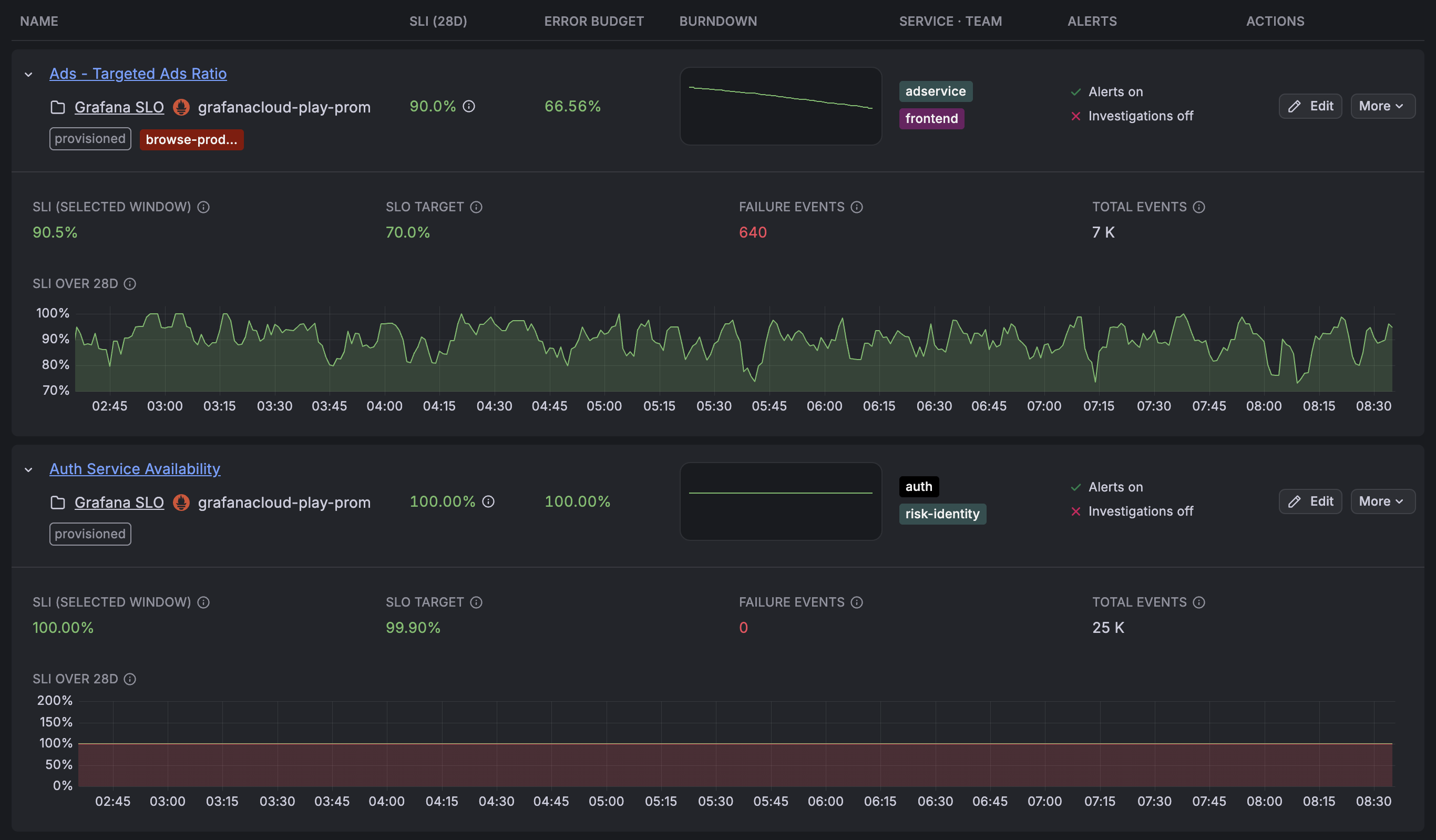Click 66.56% error budget value
1436x840 pixels.
click(572, 106)
